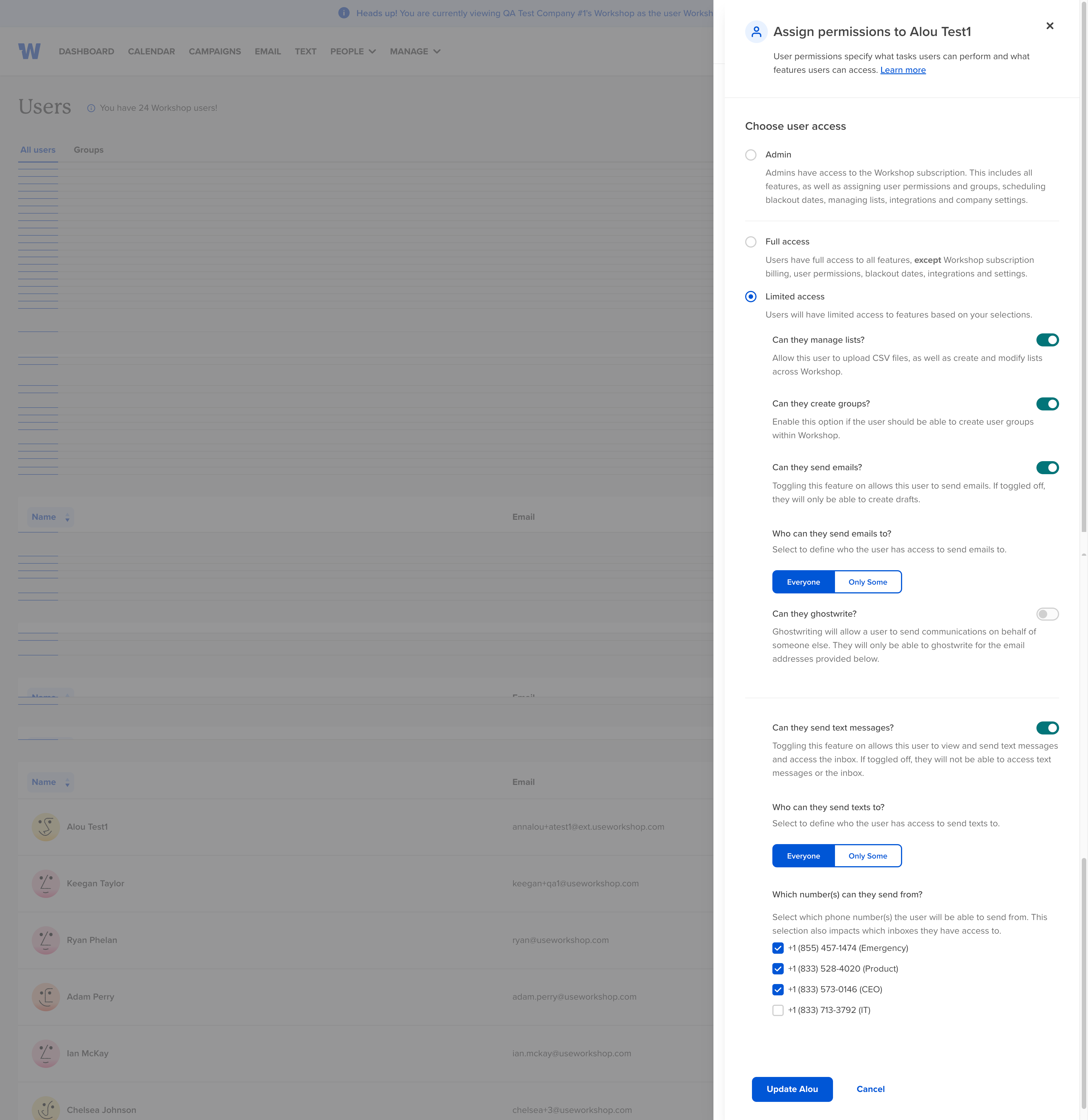1088x1120 pixels.
Task: Click Alou Test1's avatar
Action: click(x=46, y=827)
